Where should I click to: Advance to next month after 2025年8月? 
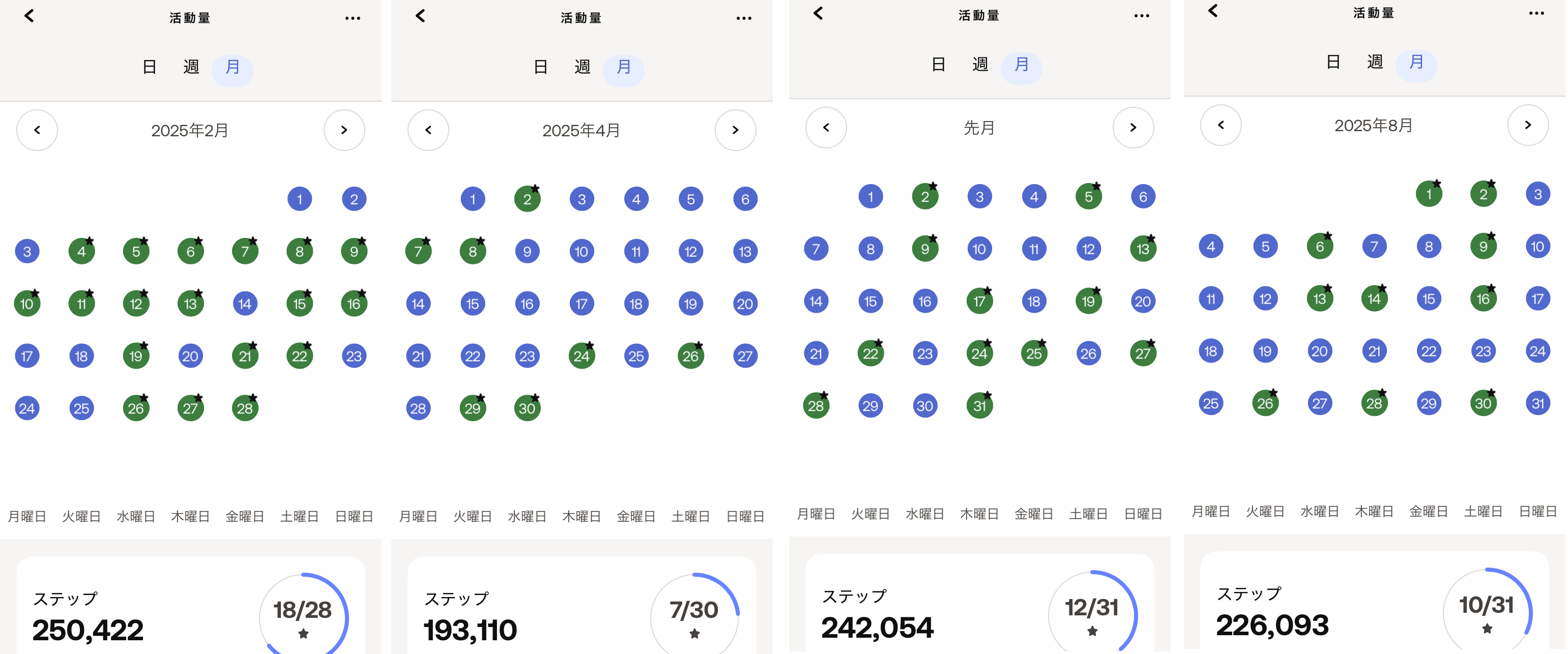point(1528,125)
